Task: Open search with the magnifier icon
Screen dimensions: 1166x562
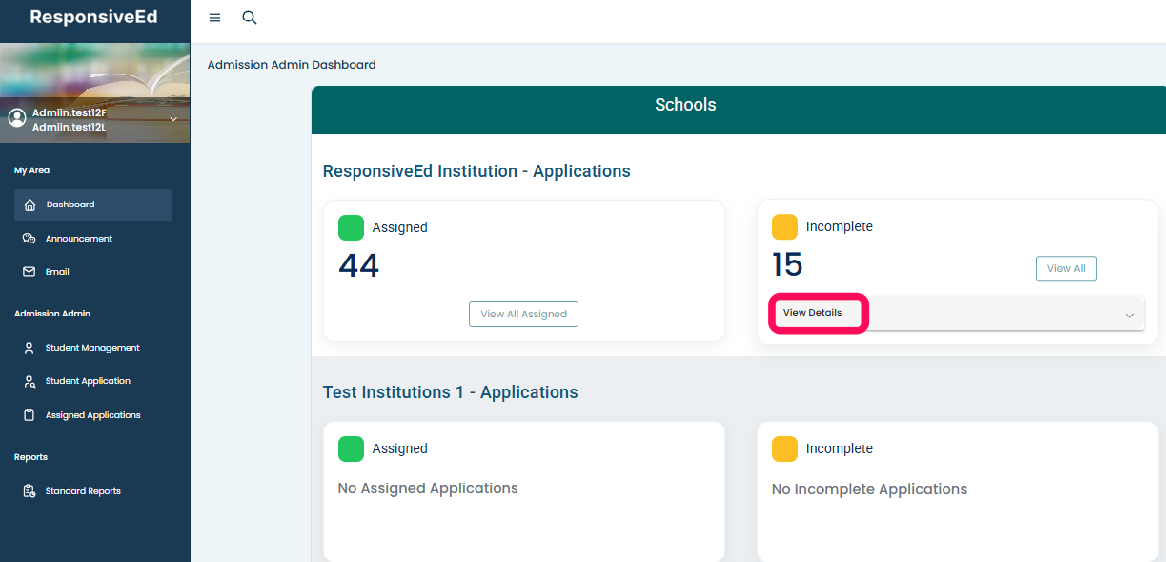Action: point(250,18)
